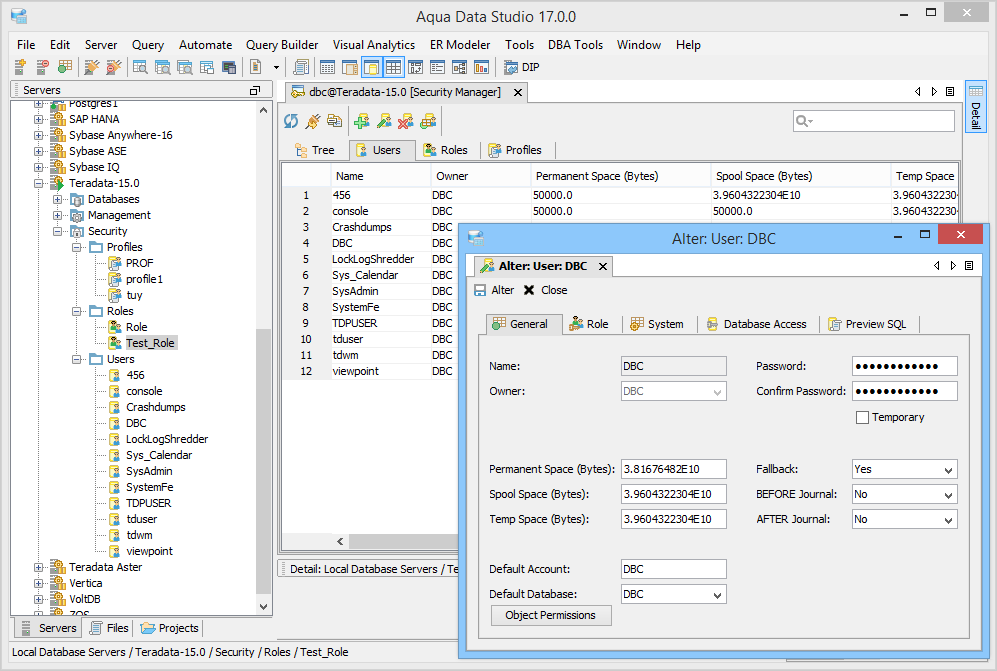The image size is (997, 671).
Task: Expand the Management node
Action: [58, 215]
